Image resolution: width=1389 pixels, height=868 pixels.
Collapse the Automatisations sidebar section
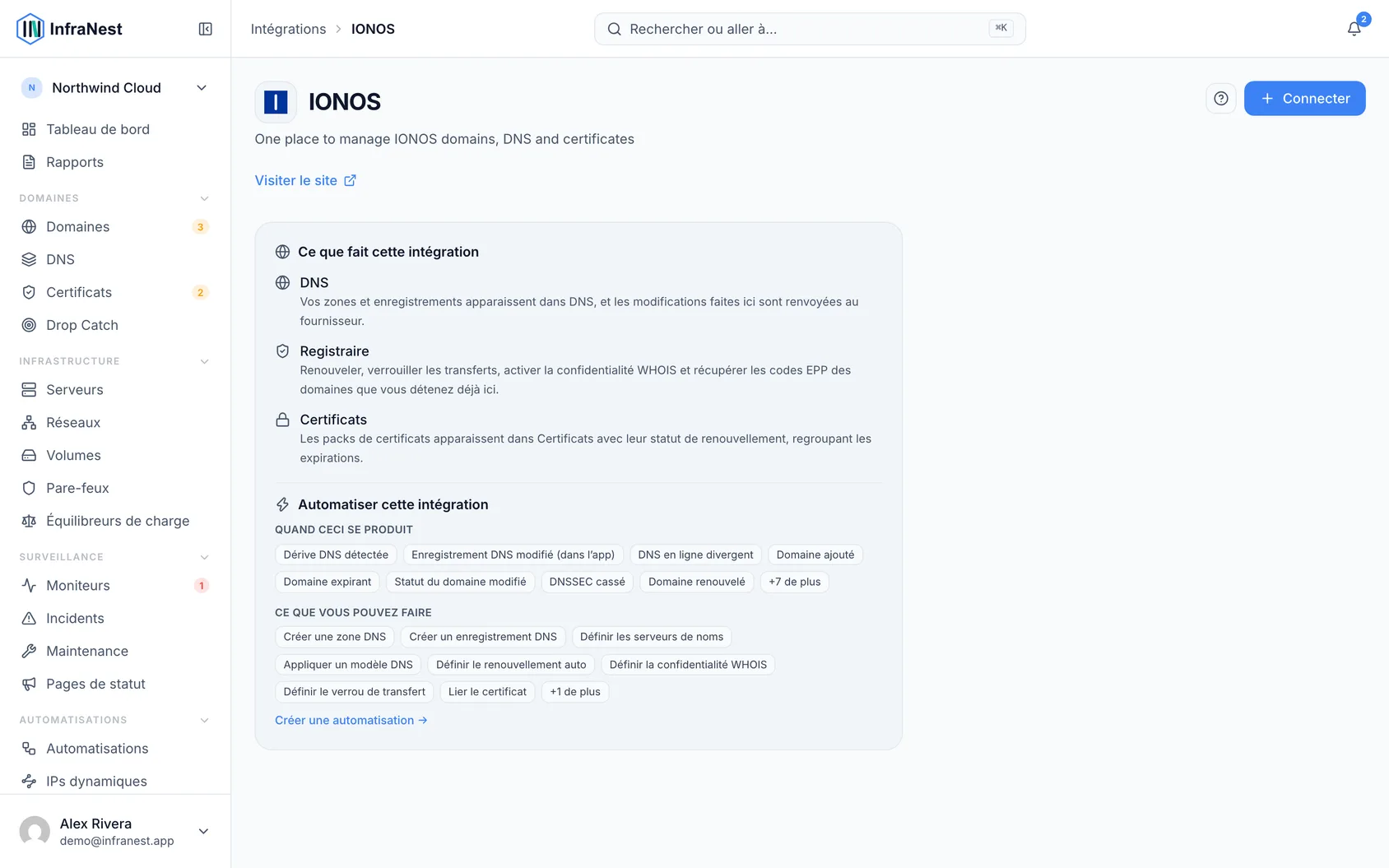pos(204,720)
